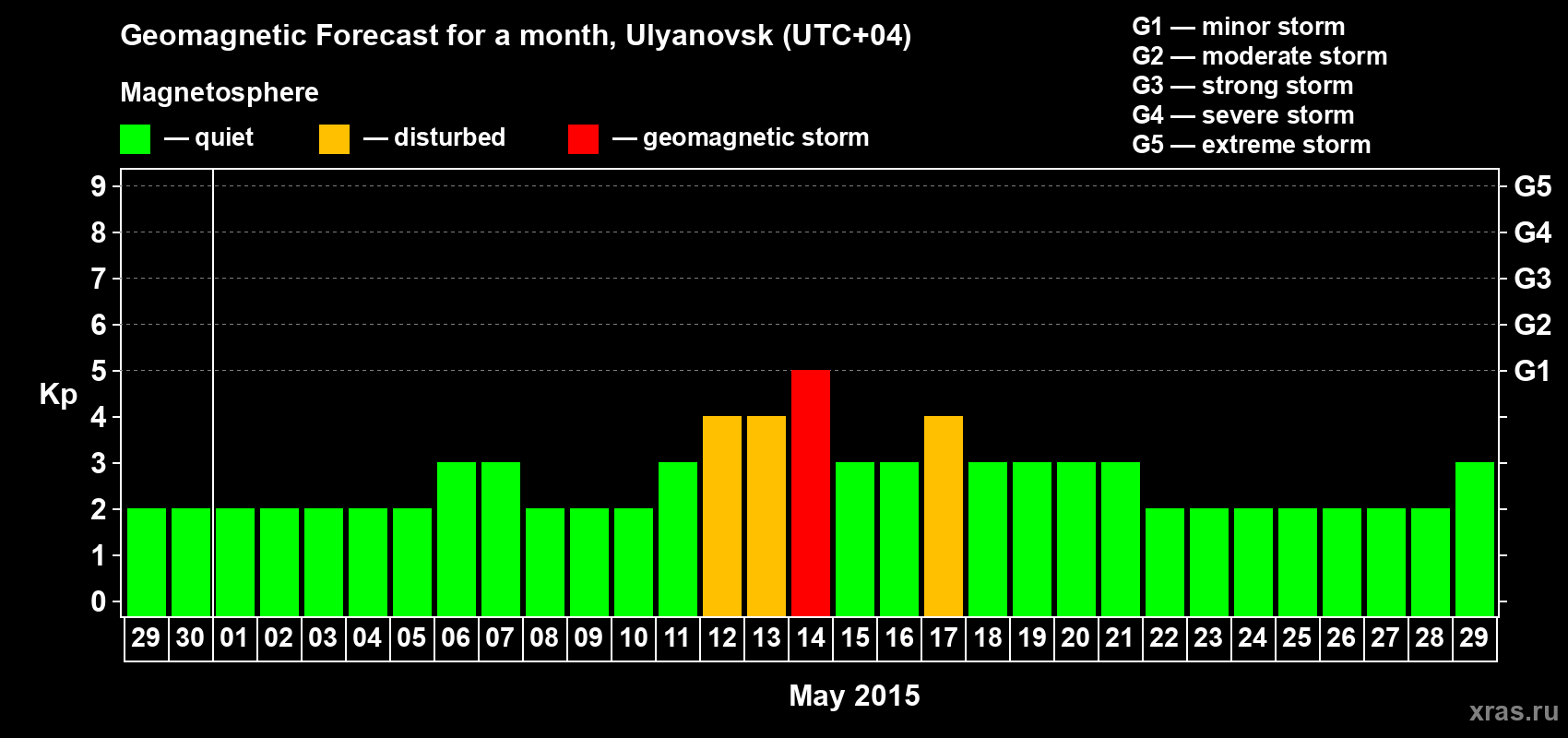Click the date label 30 on axis

click(x=190, y=637)
